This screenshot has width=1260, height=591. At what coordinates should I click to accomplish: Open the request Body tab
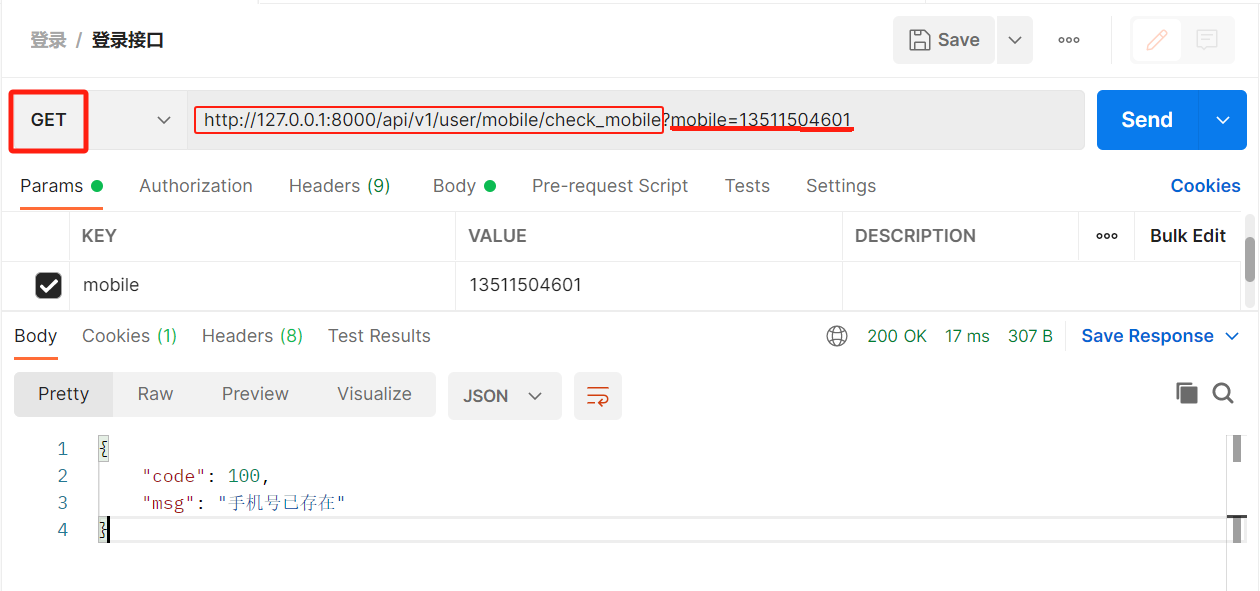coord(464,186)
